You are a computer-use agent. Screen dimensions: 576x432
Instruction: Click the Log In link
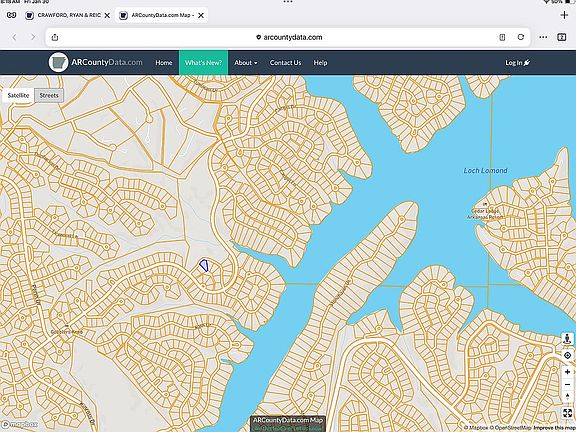(518, 63)
